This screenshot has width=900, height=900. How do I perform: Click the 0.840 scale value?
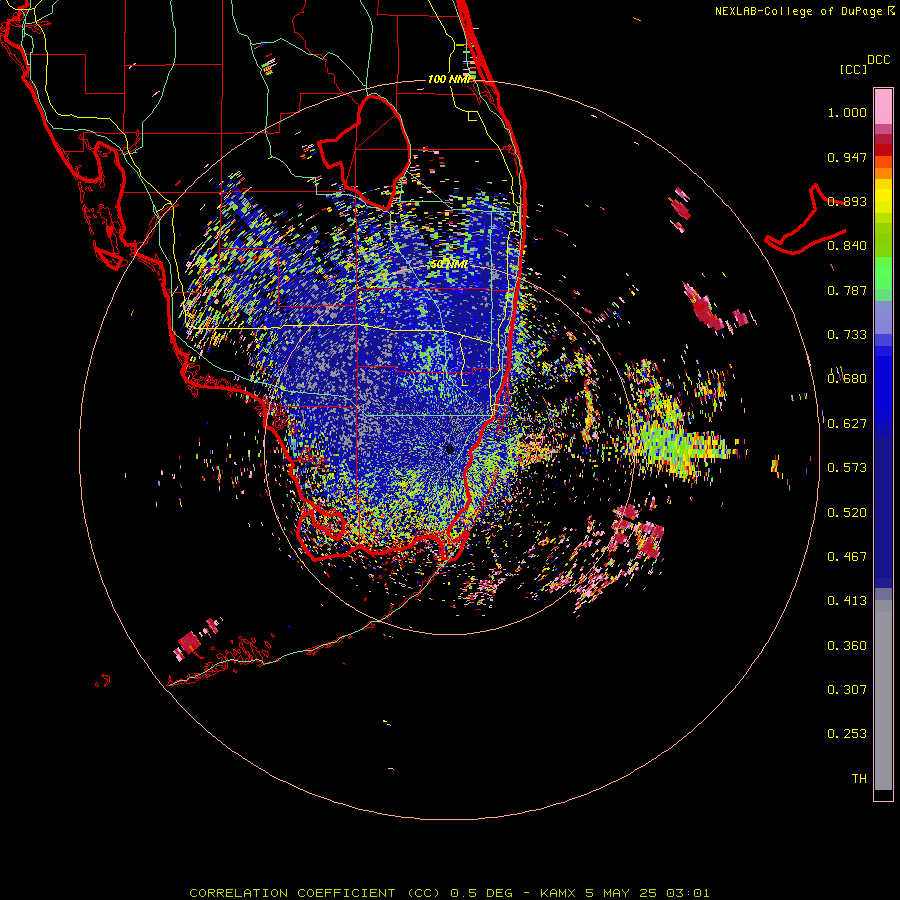click(847, 246)
